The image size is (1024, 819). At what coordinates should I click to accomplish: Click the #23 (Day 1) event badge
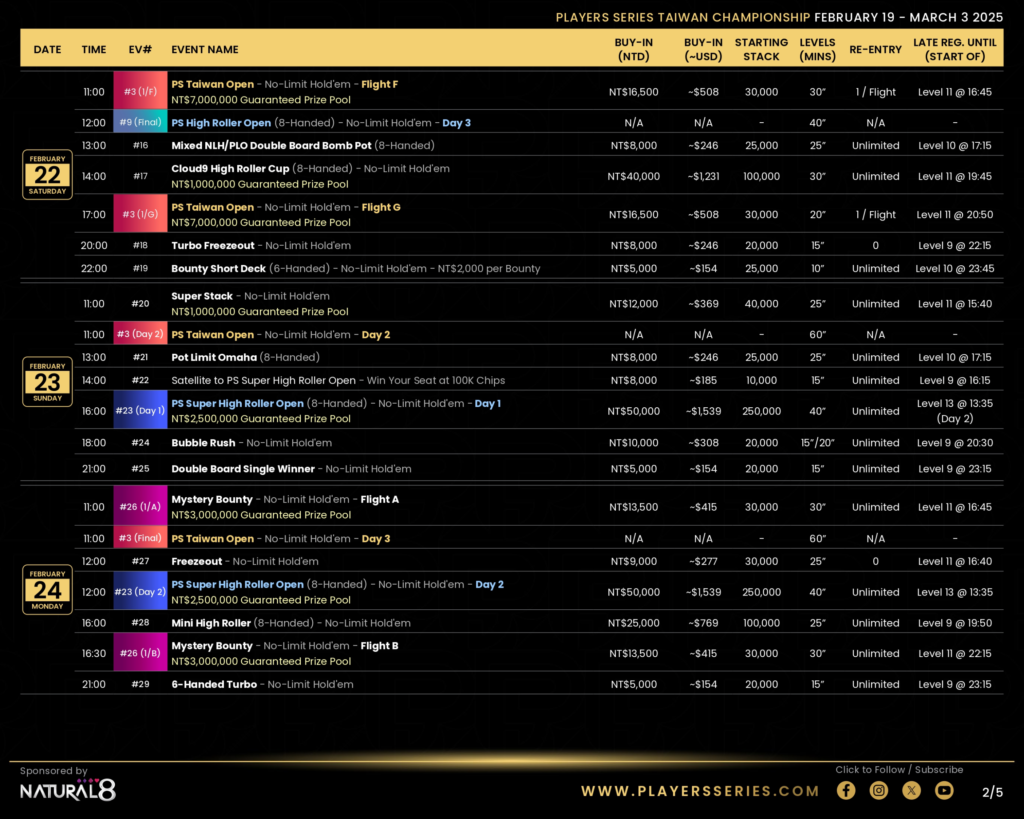point(140,411)
